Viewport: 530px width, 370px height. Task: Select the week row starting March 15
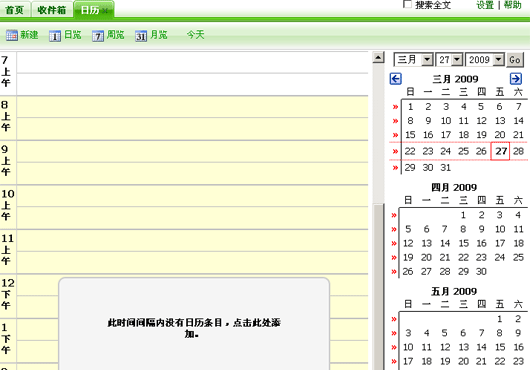pos(395,135)
